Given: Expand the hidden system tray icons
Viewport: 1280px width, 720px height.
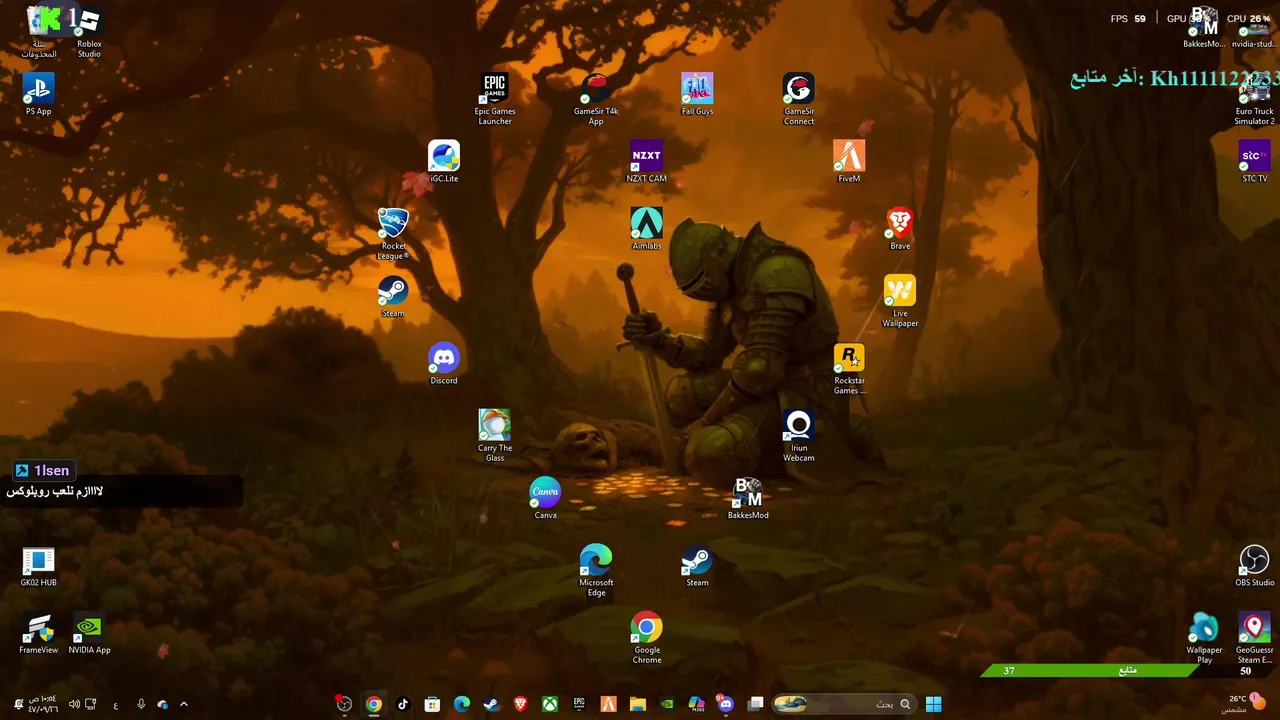Looking at the screenshot, I should 183,704.
